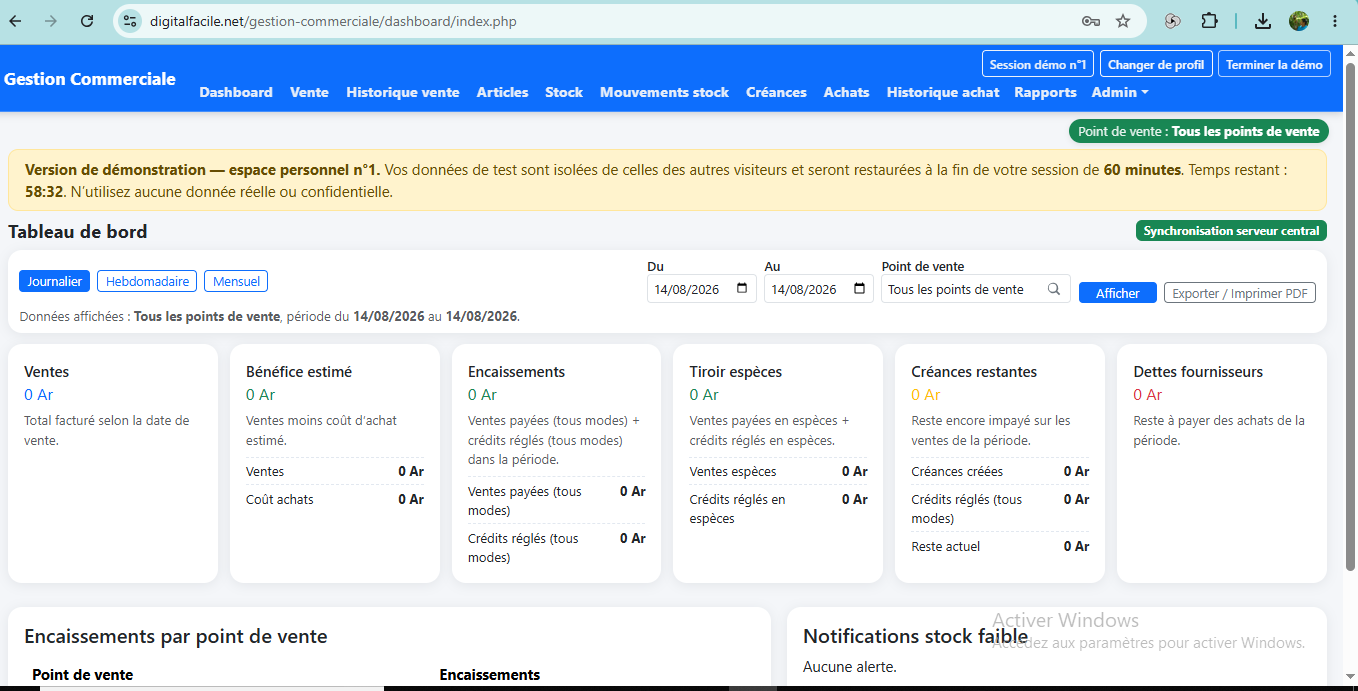Go to the Mouvements stock page
This screenshot has width=1358, height=691.
click(664, 92)
